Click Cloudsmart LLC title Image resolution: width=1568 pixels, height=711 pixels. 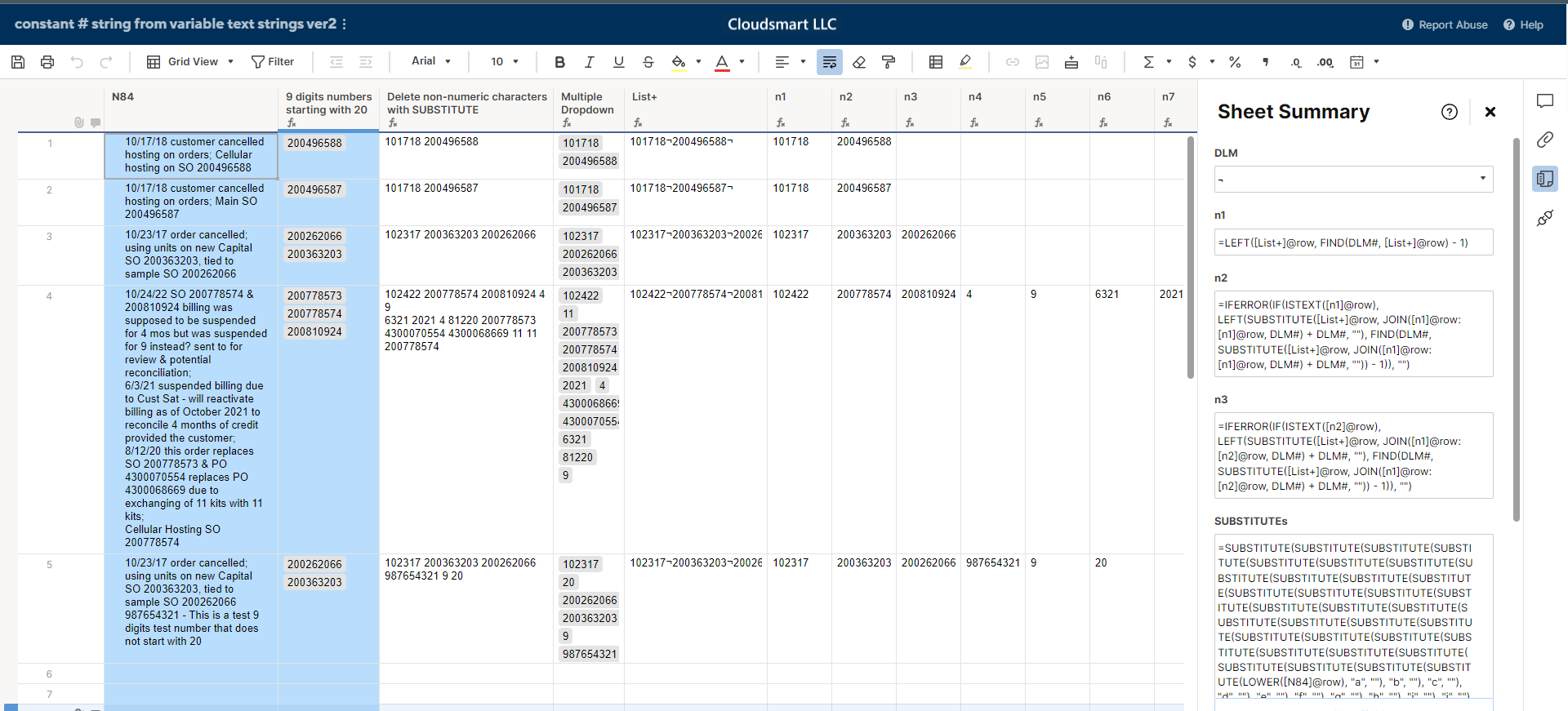782,24
